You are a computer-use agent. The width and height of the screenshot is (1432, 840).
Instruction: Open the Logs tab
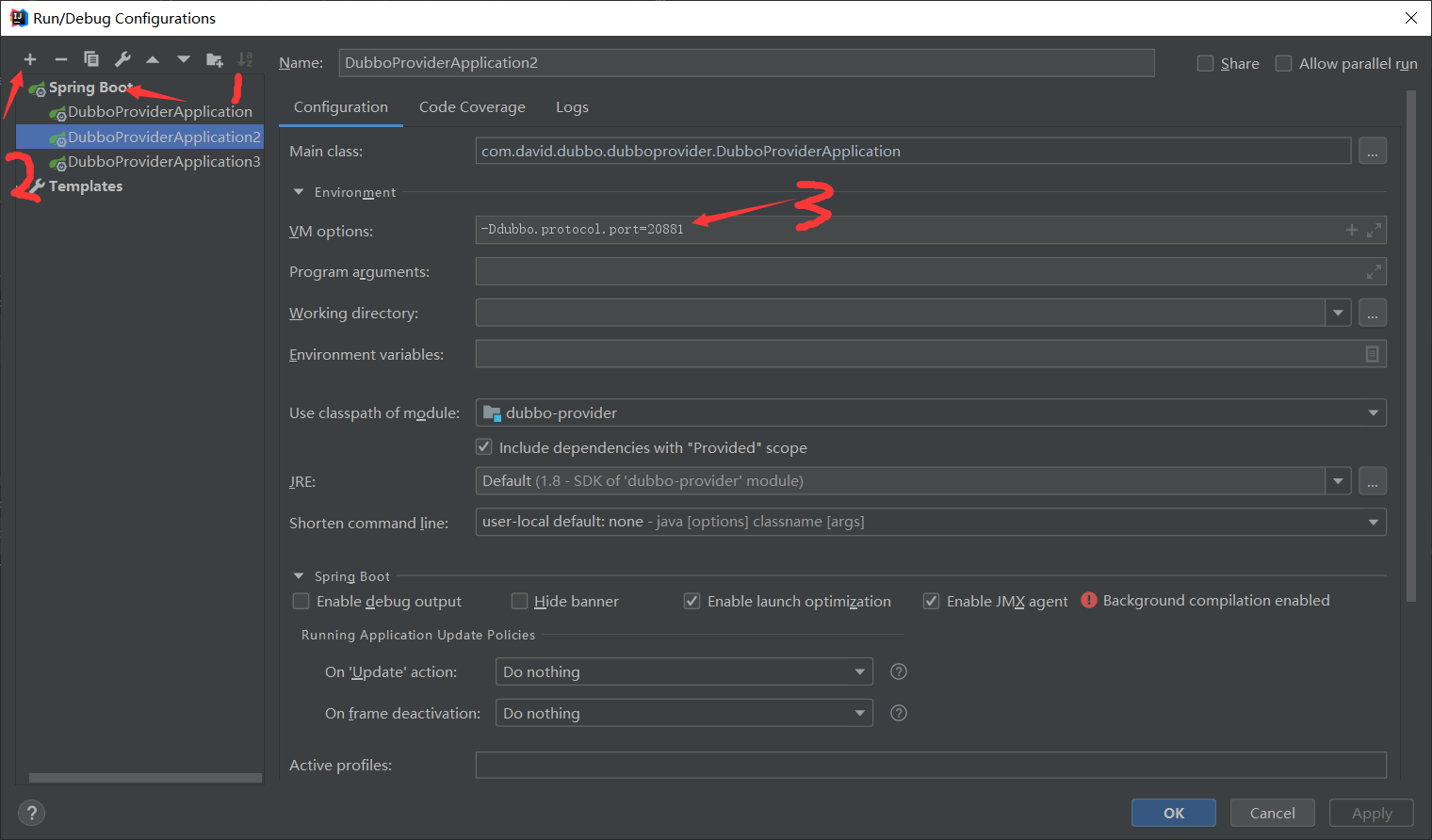point(572,106)
